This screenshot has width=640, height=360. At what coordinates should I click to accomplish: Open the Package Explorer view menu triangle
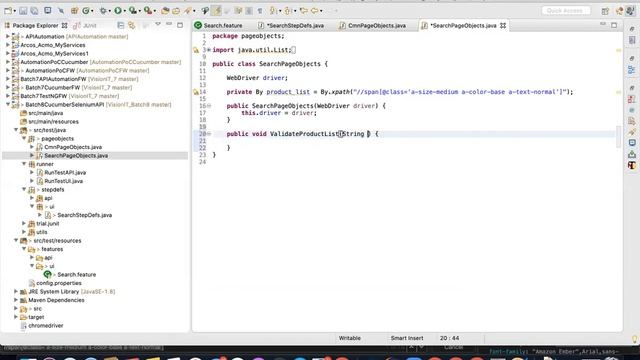pyautogui.click(x=158, y=24)
